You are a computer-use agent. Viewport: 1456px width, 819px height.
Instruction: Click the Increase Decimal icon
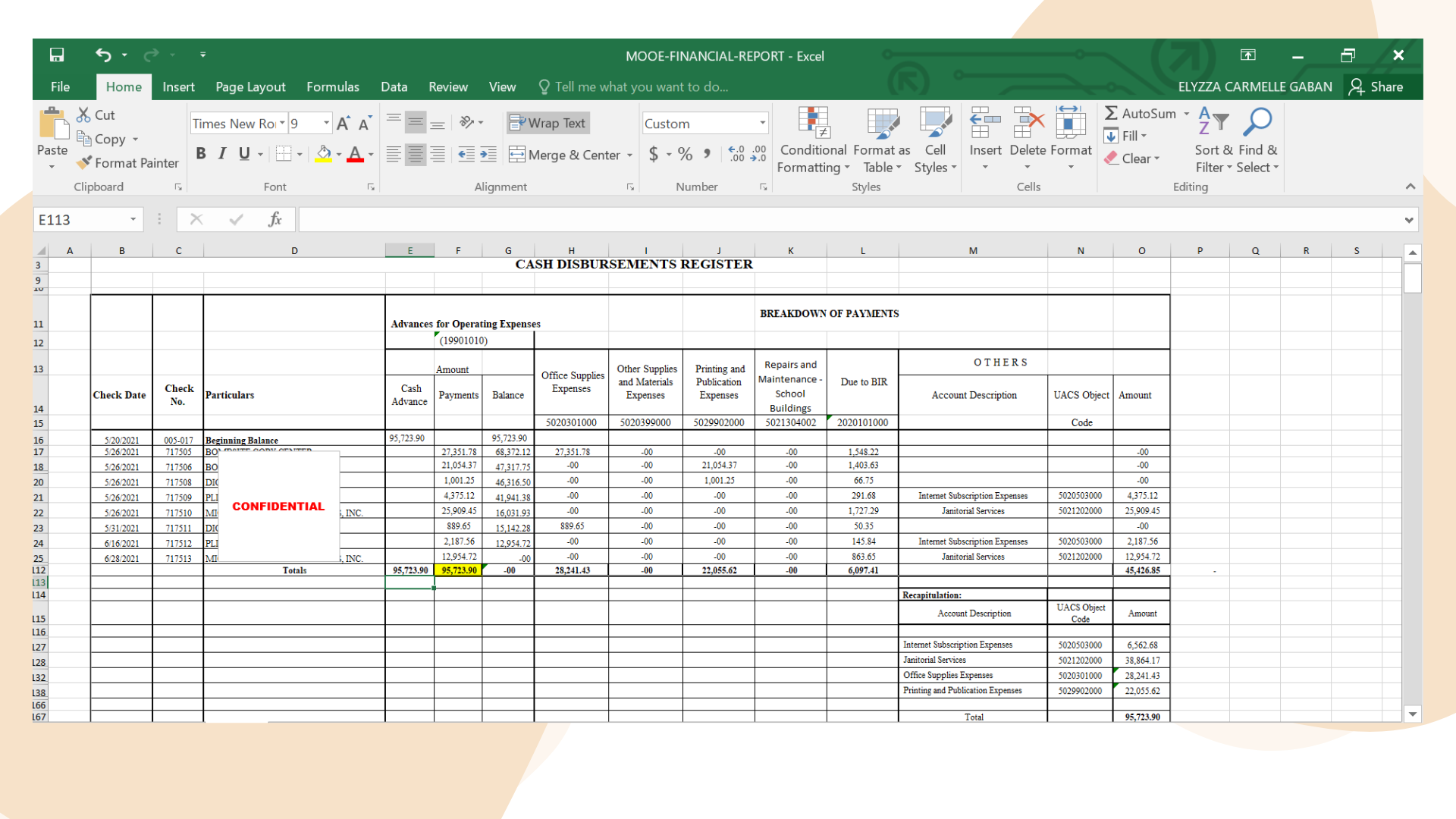(x=736, y=155)
